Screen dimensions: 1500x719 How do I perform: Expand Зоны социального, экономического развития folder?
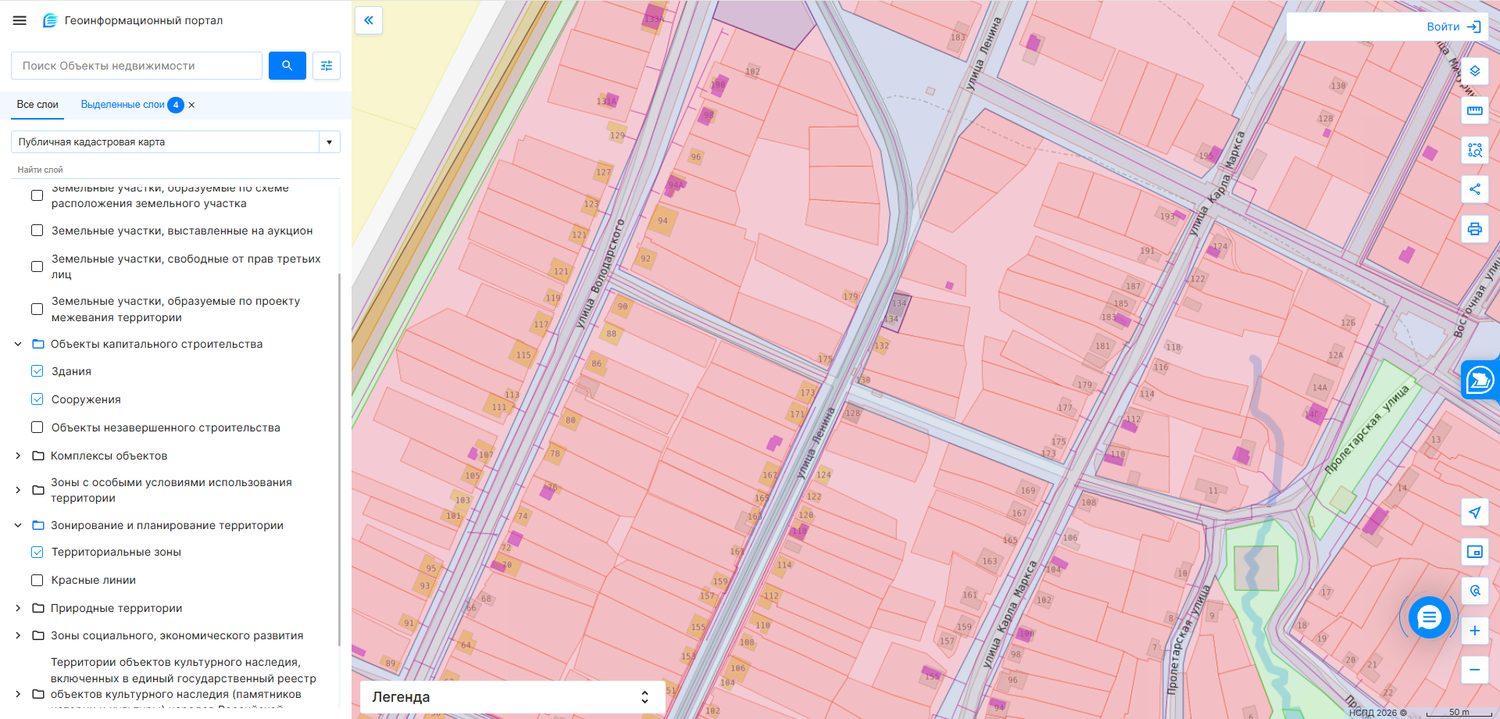[x=18, y=635]
